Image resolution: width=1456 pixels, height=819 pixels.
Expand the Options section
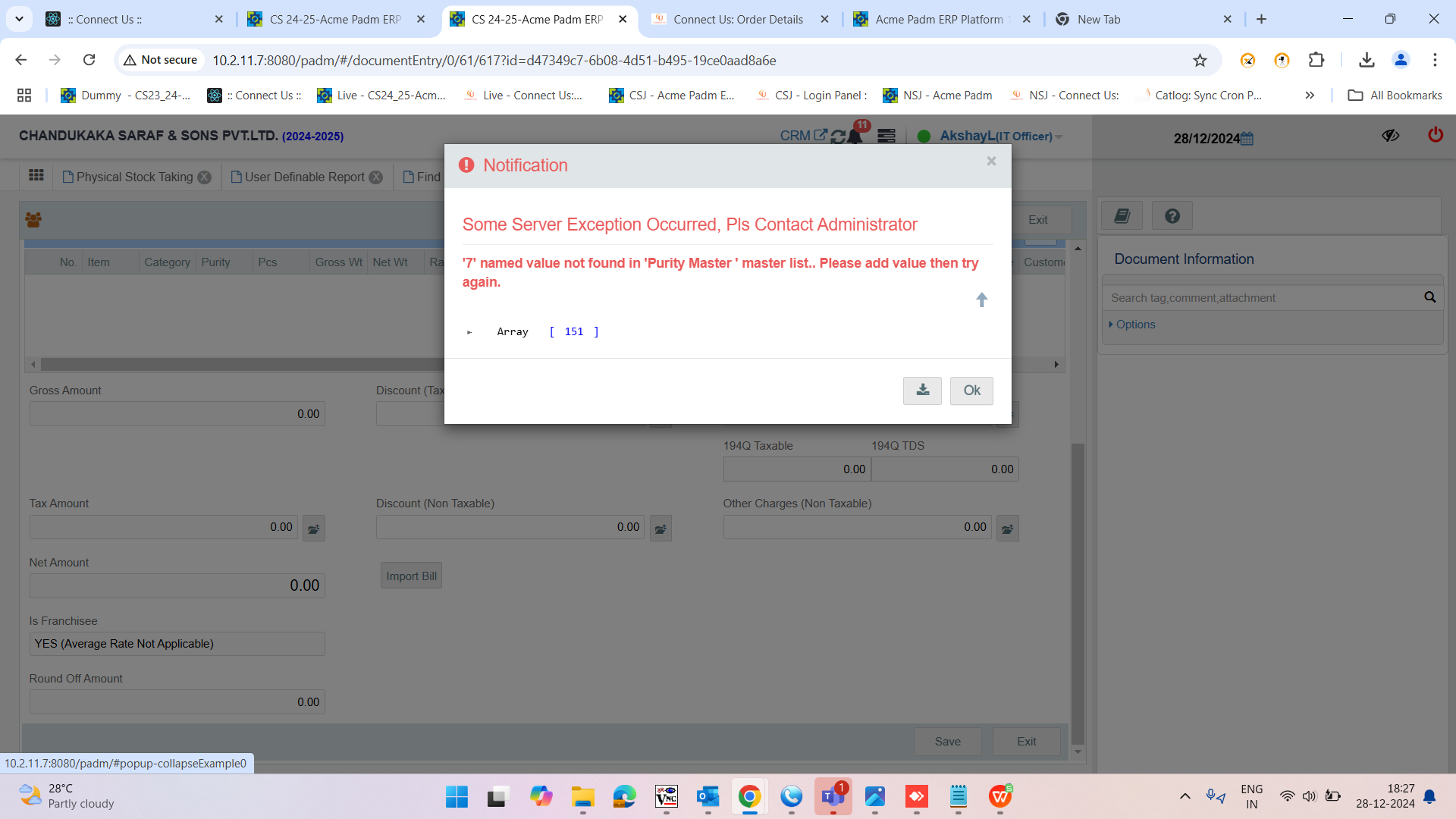point(1132,325)
